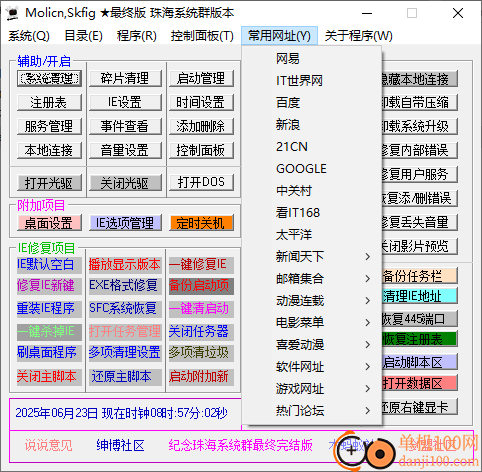Click the cyan 清理IE地址 button
Screen dimensions: 482x472
coord(419,296)
